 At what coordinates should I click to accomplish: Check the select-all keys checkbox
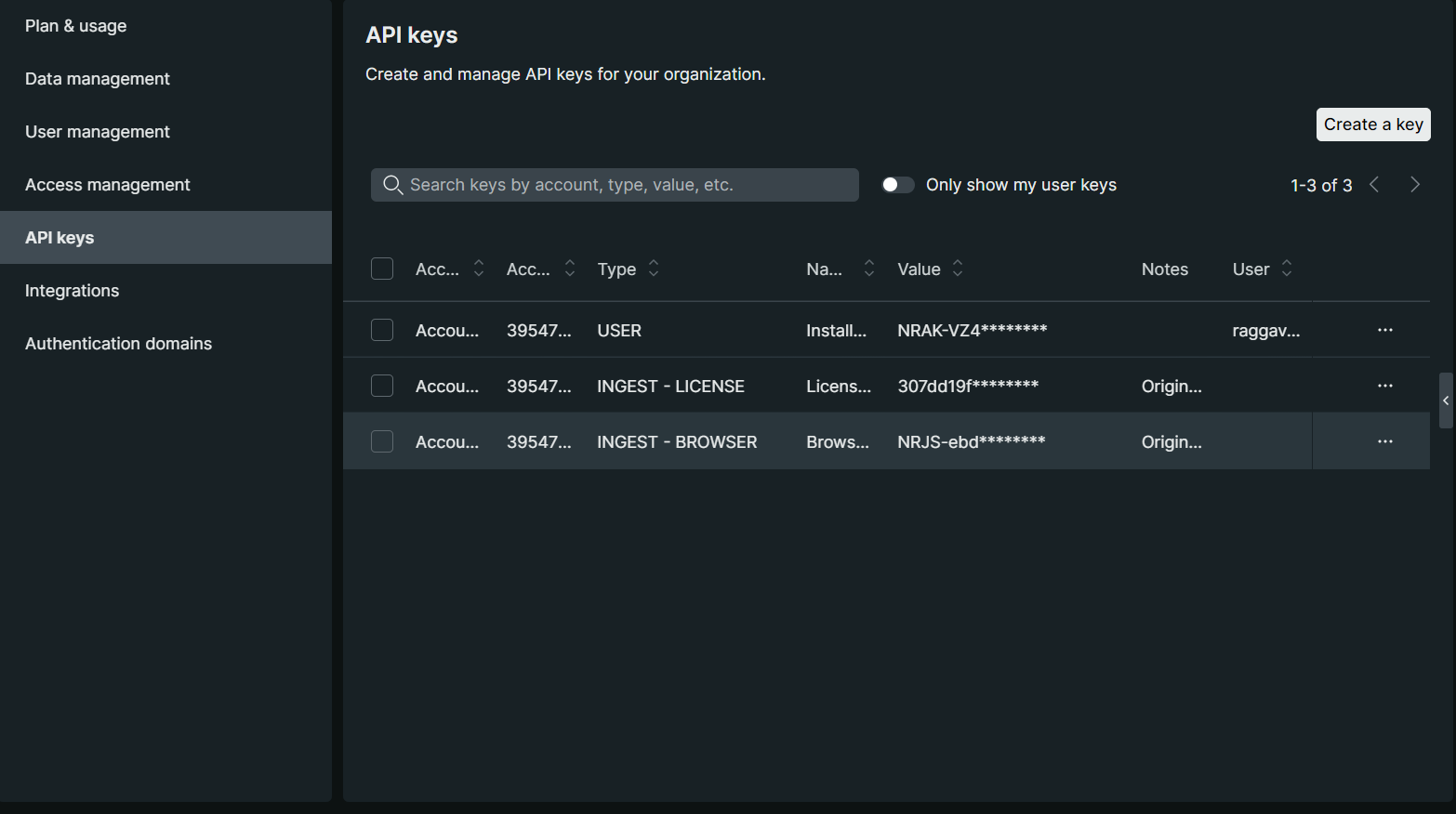[382, 269]
